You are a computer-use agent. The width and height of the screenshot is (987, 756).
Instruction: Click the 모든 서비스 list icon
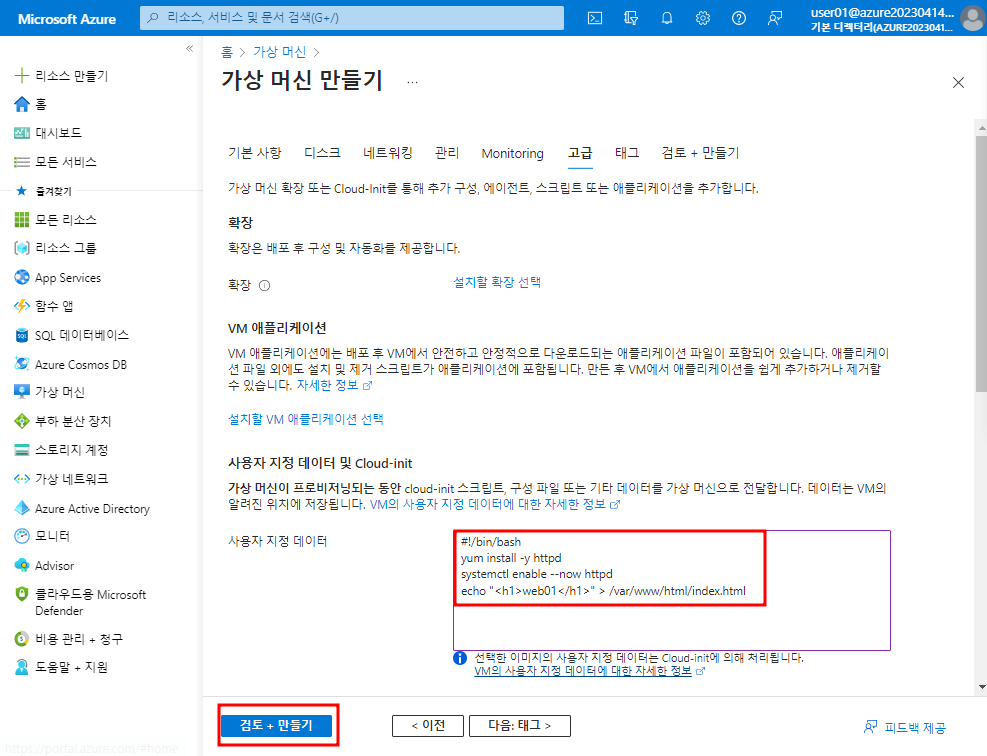[x=22, y=162]
